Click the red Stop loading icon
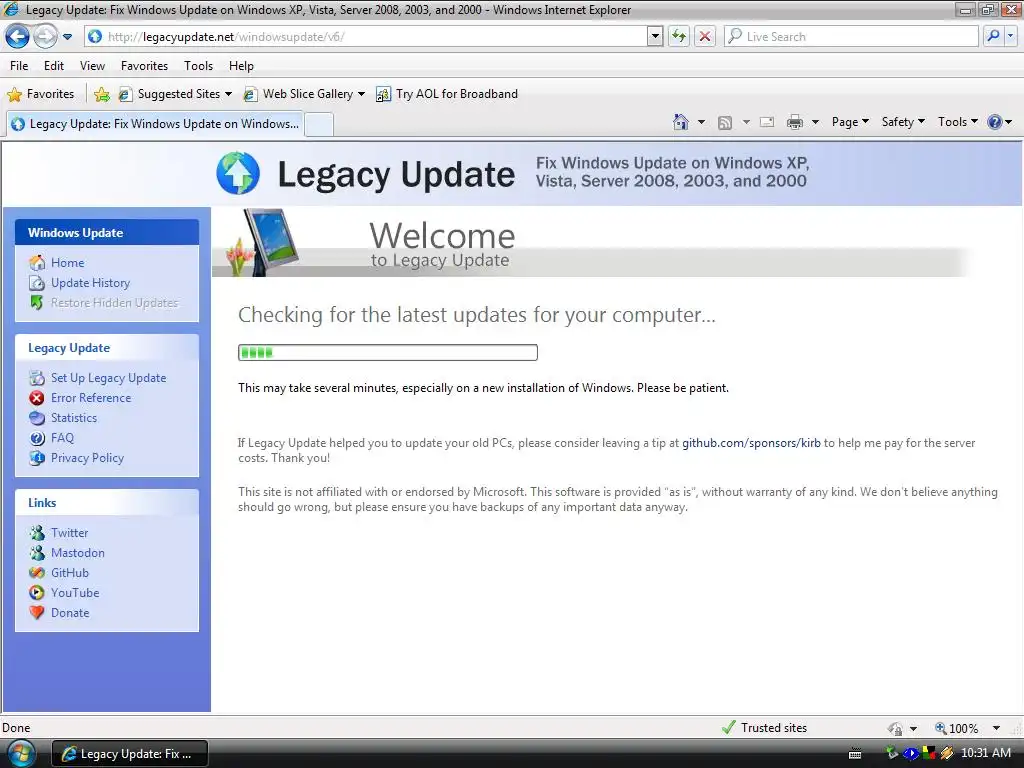 point(705,37)
